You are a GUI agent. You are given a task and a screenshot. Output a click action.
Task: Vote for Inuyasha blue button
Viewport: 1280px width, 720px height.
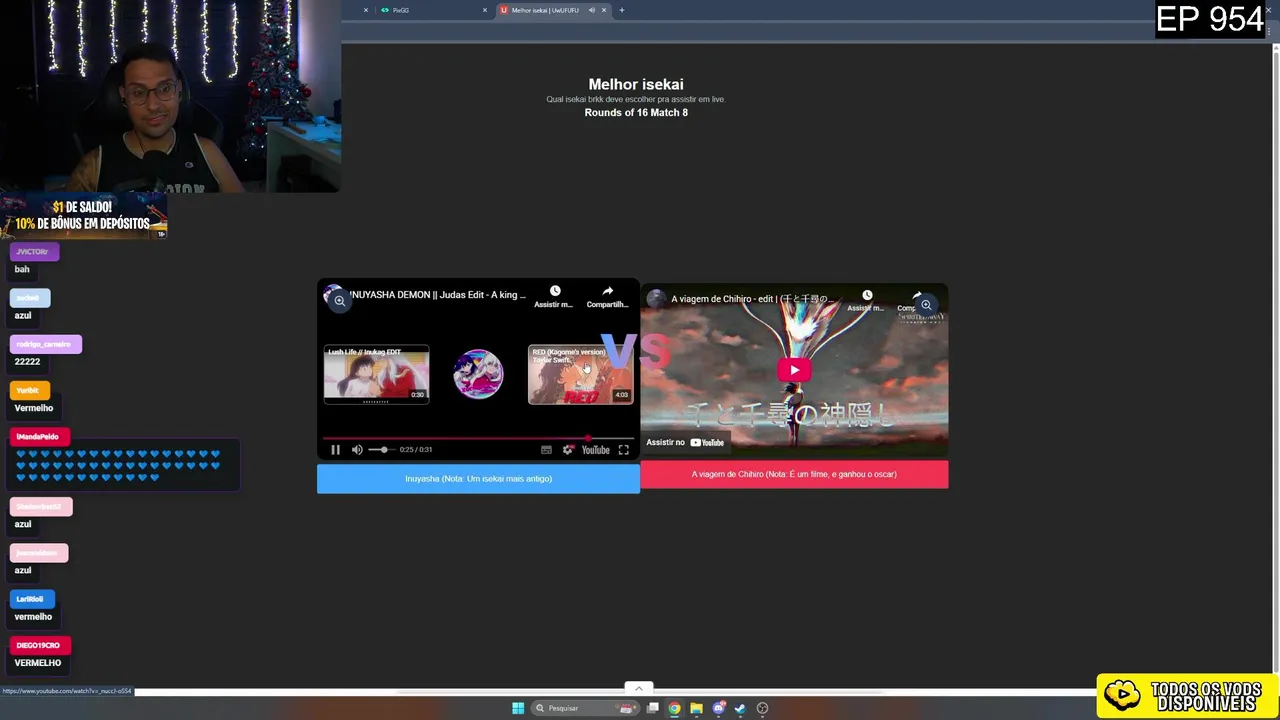[x=478, y=479]
